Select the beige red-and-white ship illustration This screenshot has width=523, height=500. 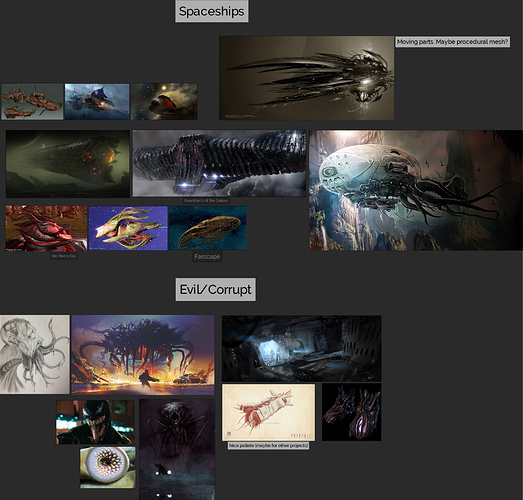click(x=269, y=413)
